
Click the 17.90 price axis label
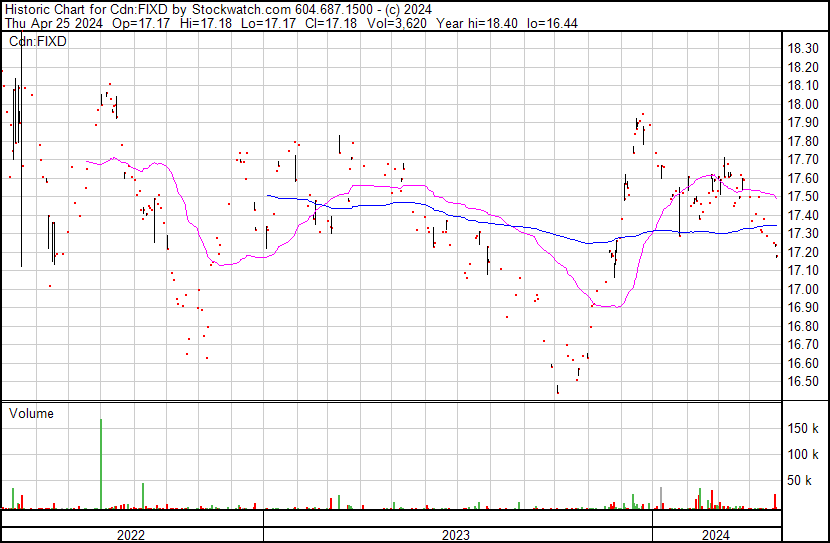point(803,123)
